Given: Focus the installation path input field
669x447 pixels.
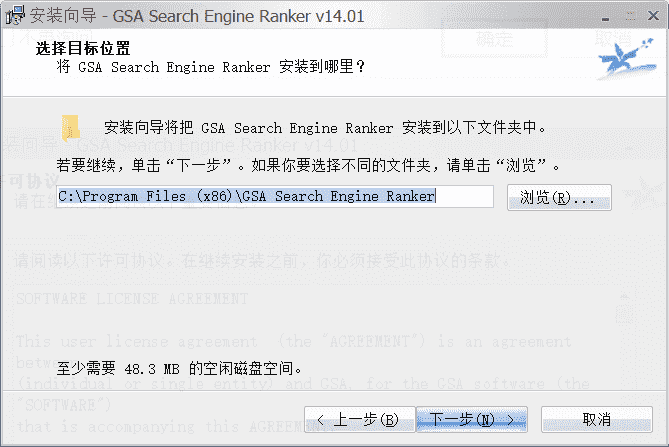Looking at the screenshot, I should click(x=275, y=197).
